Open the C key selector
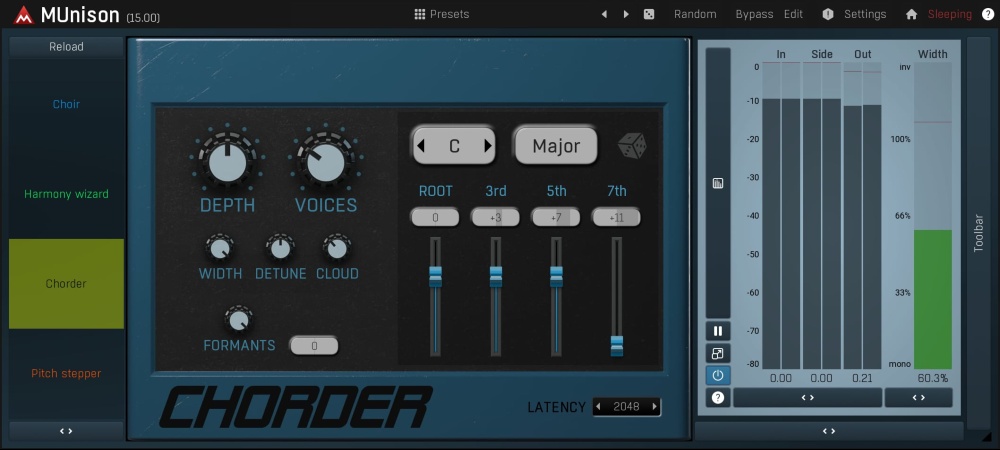This screenshot has height=450, width=1000. click(x=454, y=146)
